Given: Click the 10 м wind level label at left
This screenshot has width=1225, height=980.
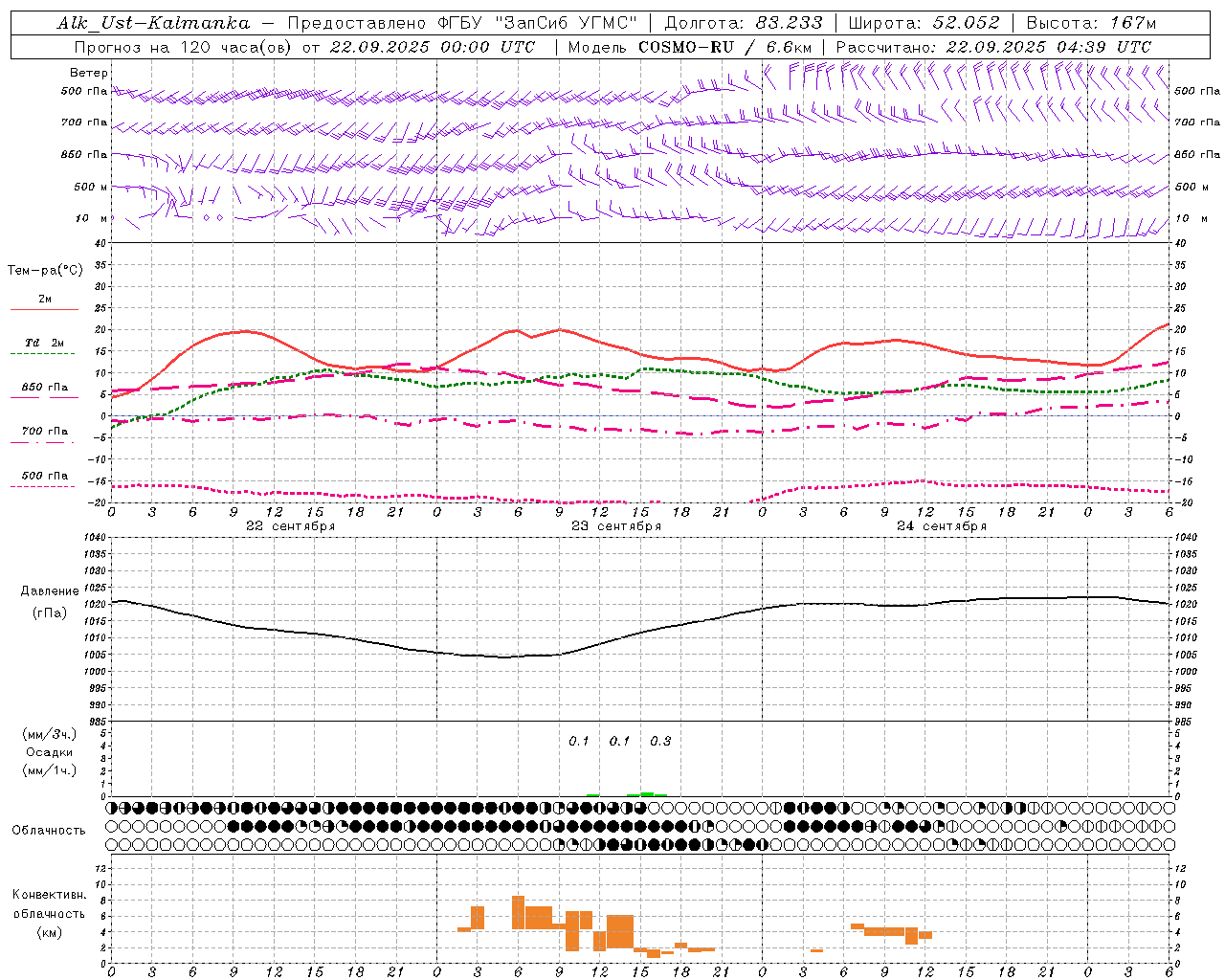Looking at the screenshot, I should pos(91,218).
